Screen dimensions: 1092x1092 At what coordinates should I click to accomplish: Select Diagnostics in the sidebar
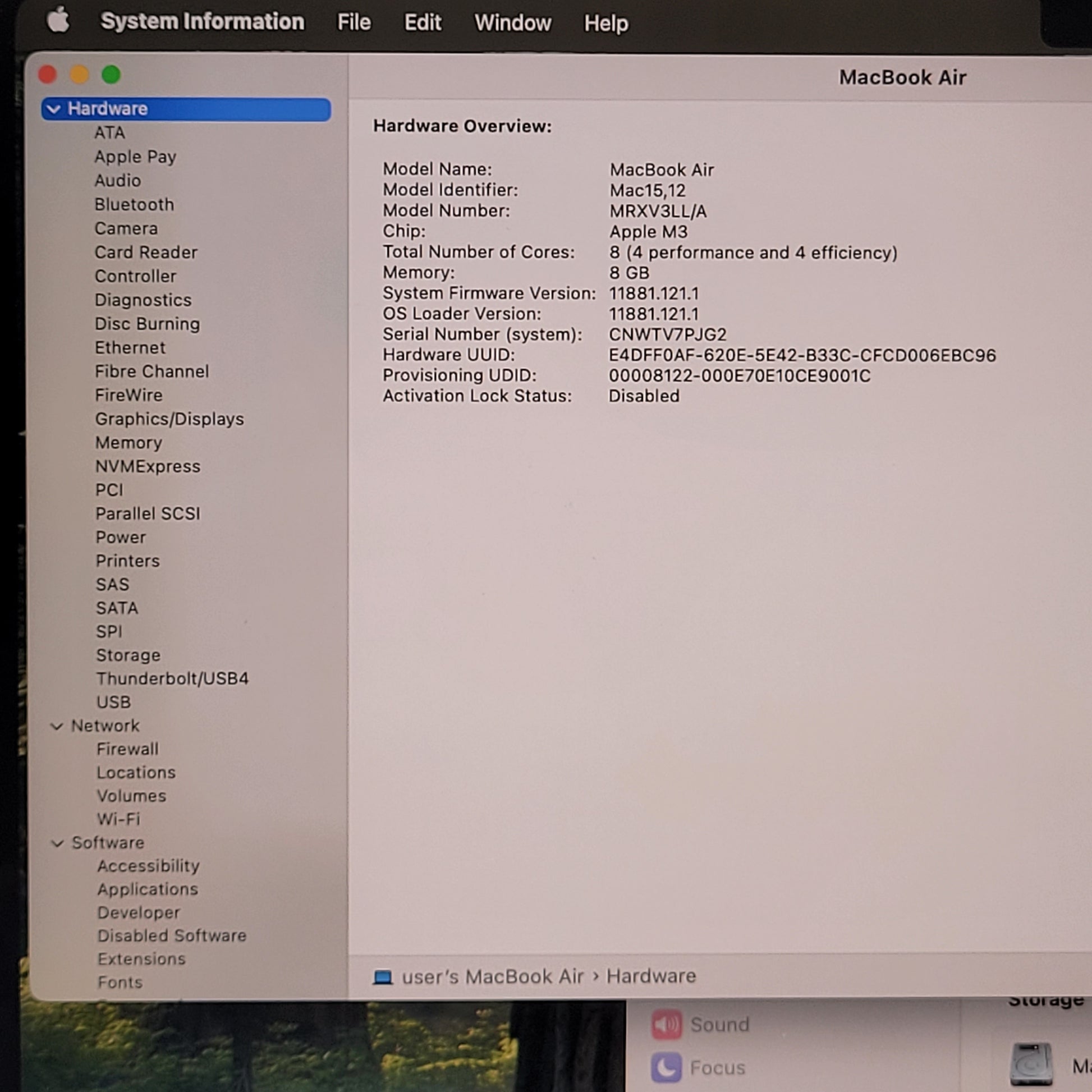coord(143,300)
